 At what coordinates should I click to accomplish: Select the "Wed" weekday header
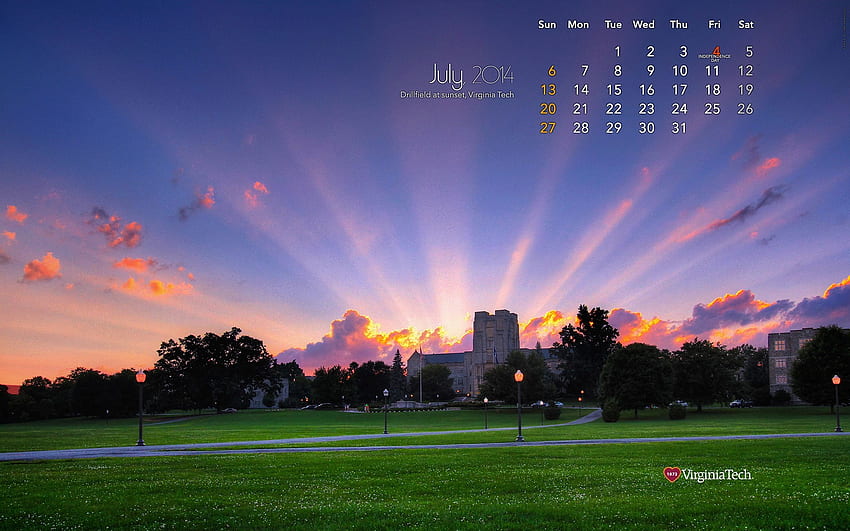tap(643, 24)
